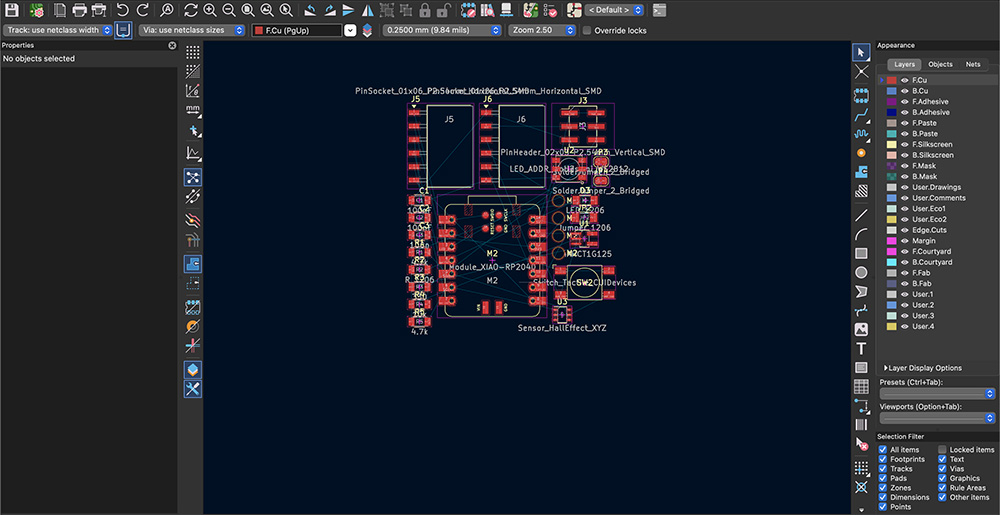
Task: Open the <Default> variant dropdown
Action: point(614,10)
